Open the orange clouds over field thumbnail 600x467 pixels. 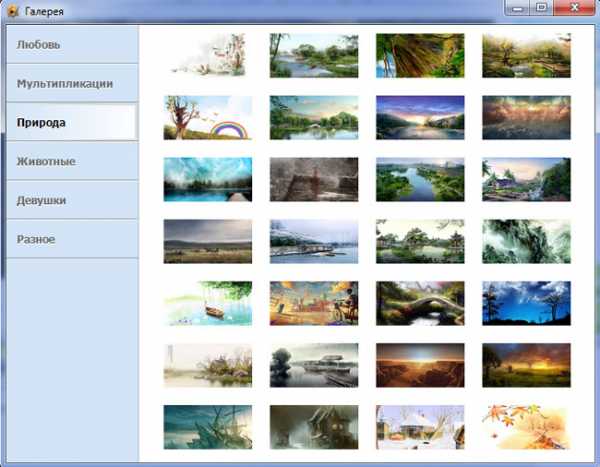pos(526,118)
